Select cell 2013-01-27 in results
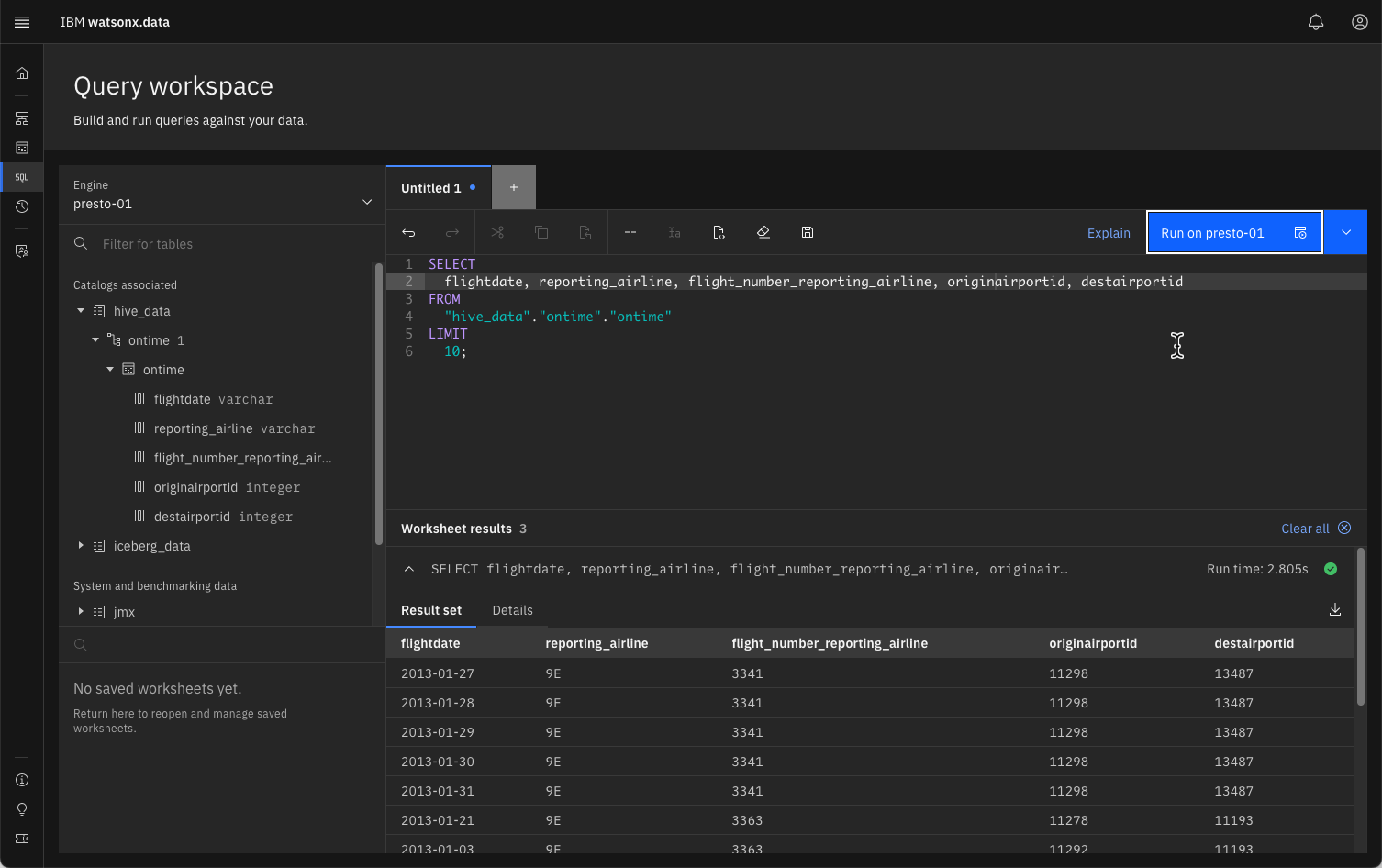The width and height of the screenshot is (1382, 868). [438, 673]
